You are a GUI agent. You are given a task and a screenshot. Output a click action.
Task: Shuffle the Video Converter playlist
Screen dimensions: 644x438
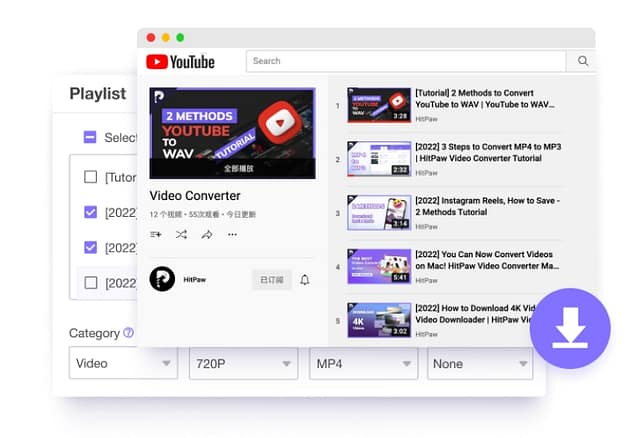(x=181, y=235)
